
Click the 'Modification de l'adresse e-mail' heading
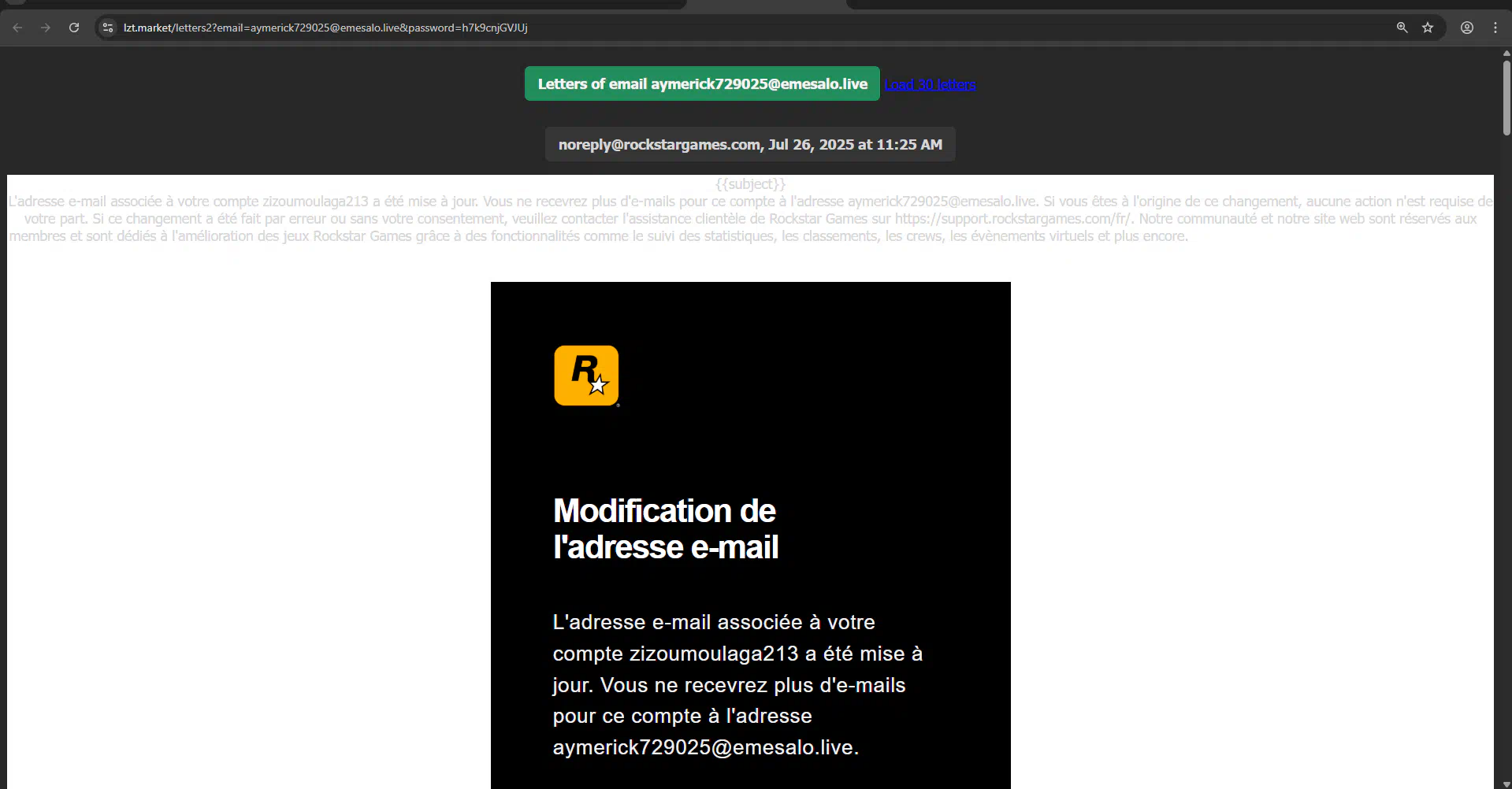pos(666,529)
